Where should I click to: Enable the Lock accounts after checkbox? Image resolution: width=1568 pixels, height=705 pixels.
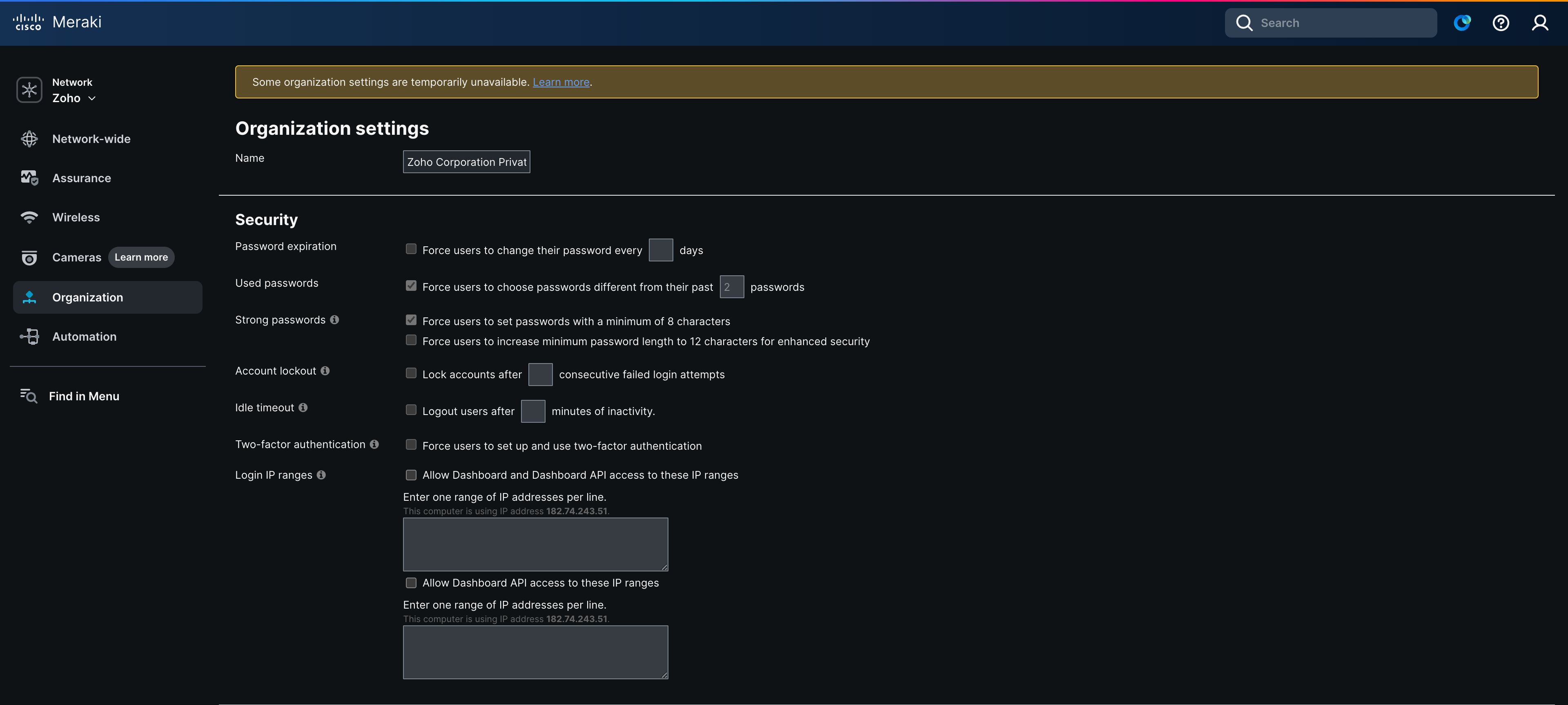pyautogui.click(x=411, y=373)
